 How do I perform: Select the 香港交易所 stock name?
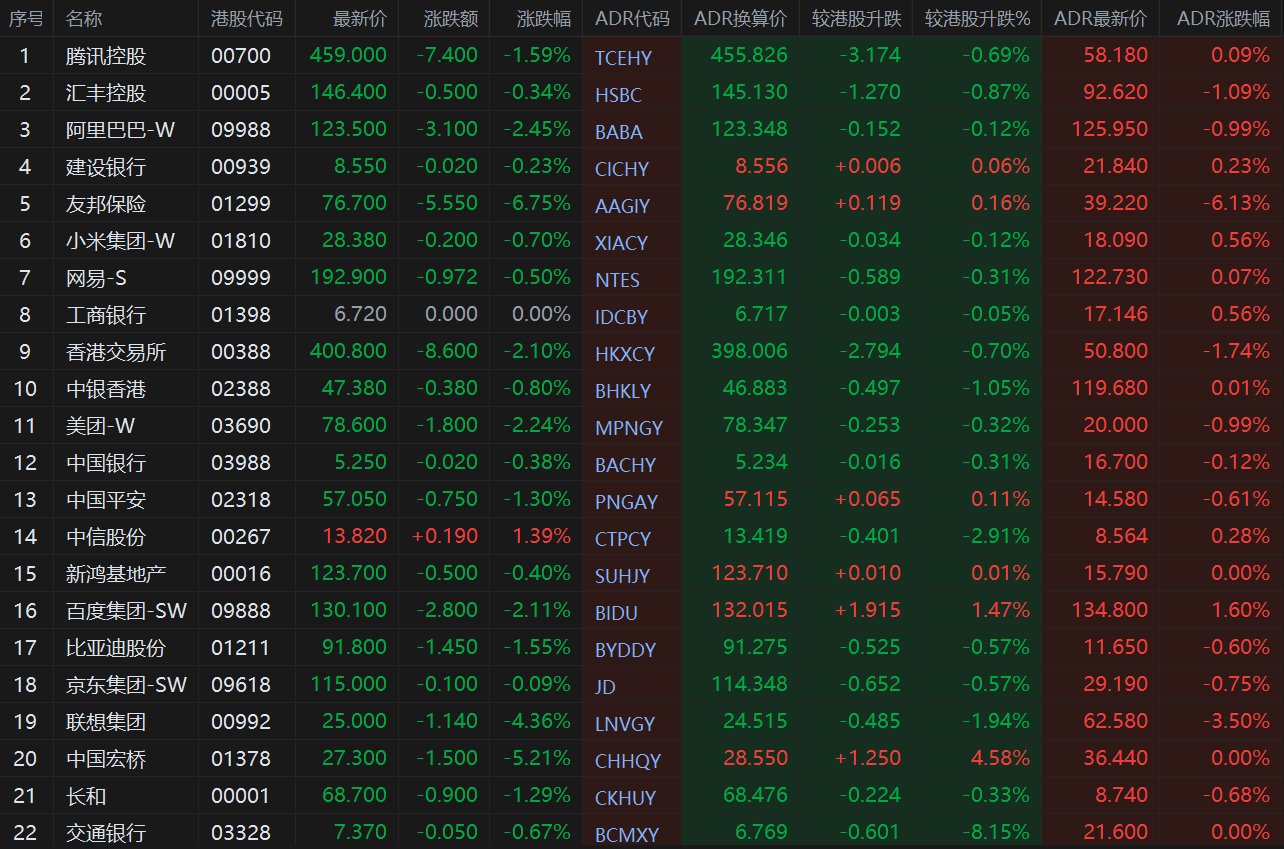[116, 352]
